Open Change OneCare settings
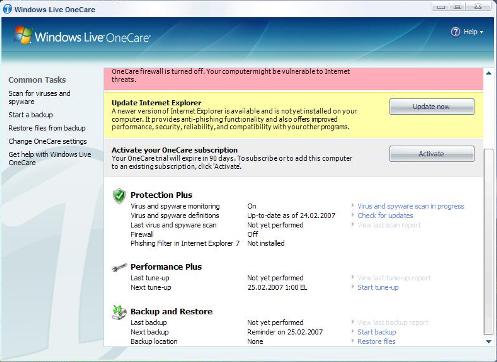497x362 pixels. [48, 141]
